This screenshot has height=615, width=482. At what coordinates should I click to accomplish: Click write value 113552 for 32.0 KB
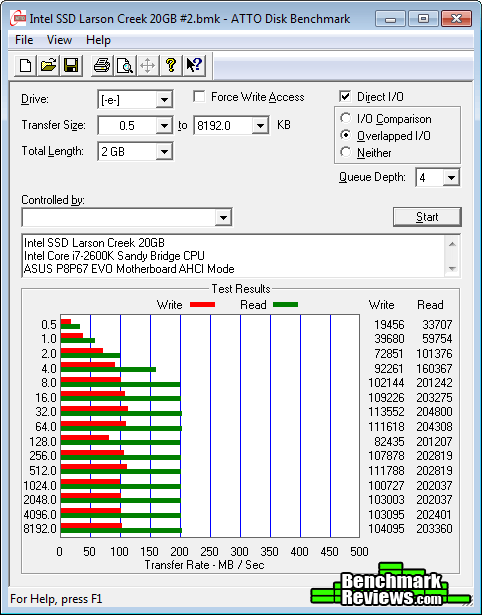click(x=386, y=412)
